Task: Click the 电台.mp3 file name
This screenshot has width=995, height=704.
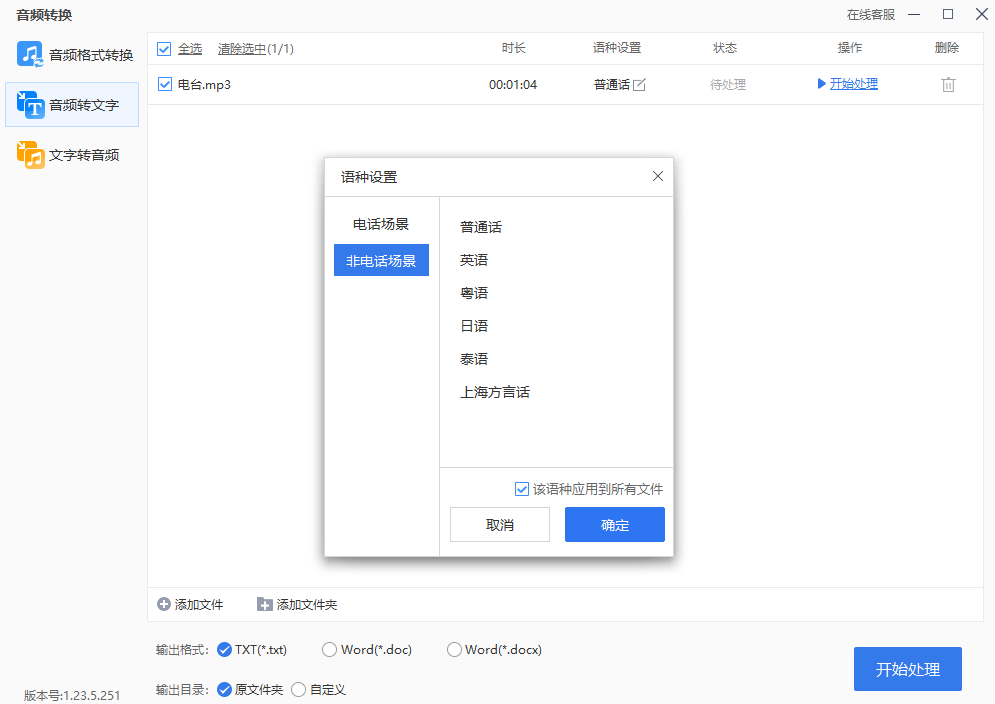Action: pyautogui.click(x=204, y=84)
